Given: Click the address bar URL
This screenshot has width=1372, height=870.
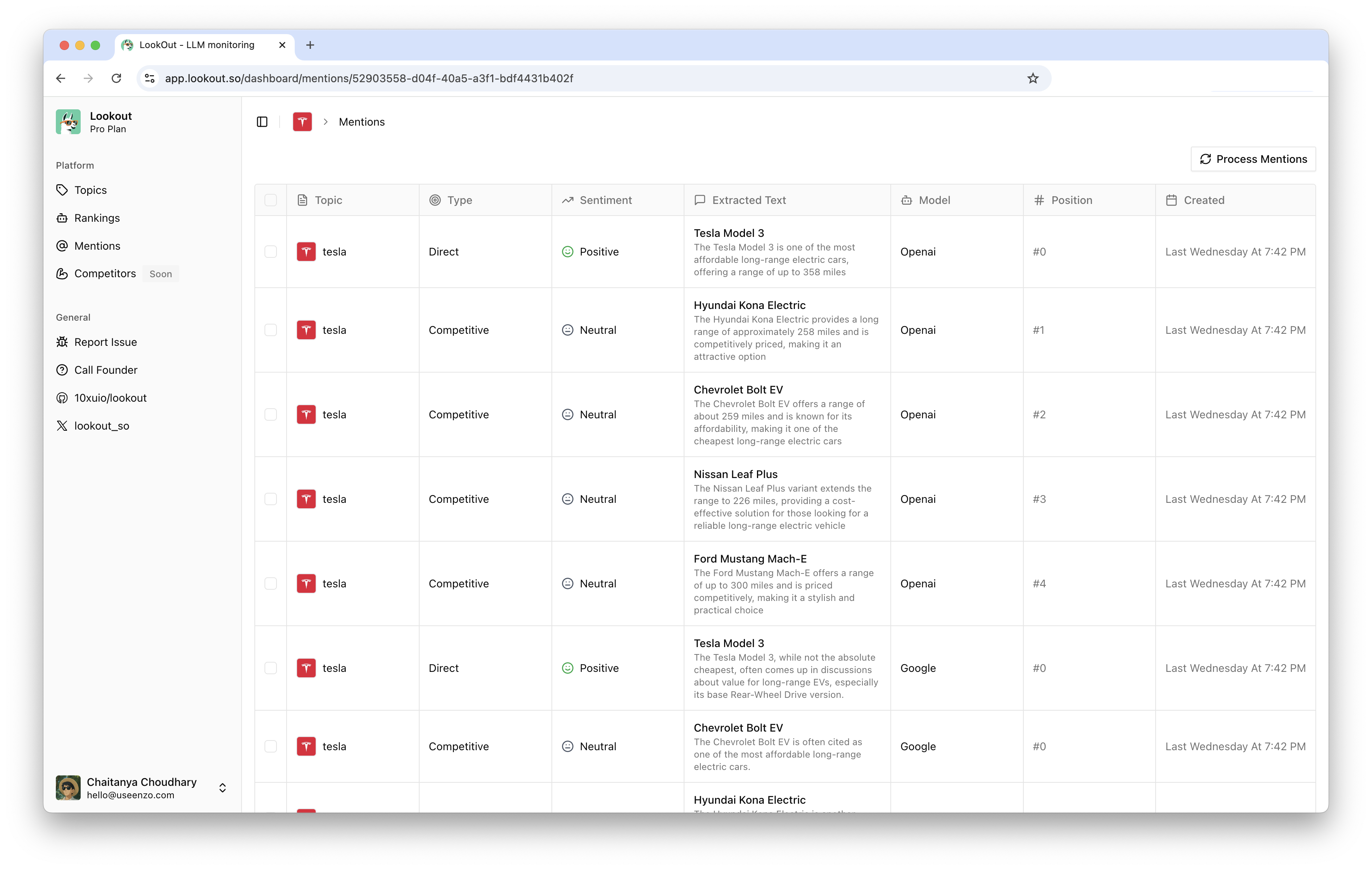Looking at the screenshot, I should pyautogui.click(x=369, y=79).
